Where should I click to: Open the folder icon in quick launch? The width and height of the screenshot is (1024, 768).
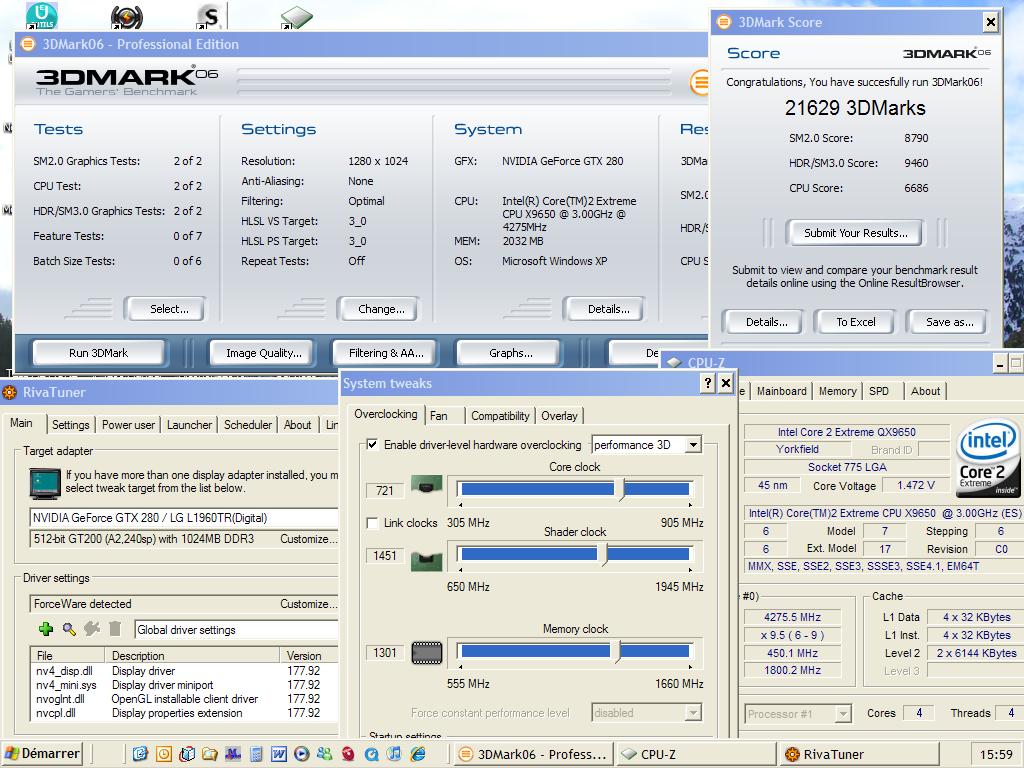210,754
